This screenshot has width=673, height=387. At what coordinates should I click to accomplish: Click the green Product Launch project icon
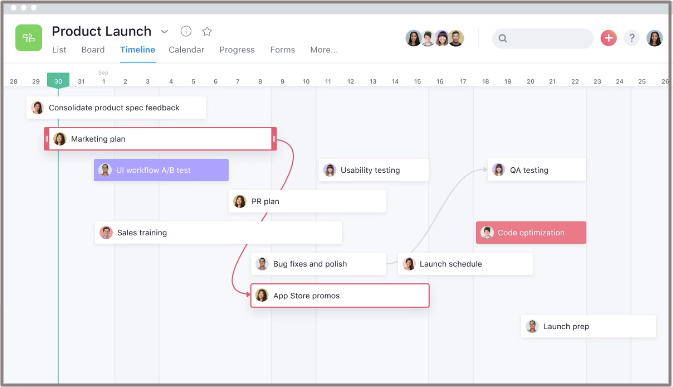[29, 38]
